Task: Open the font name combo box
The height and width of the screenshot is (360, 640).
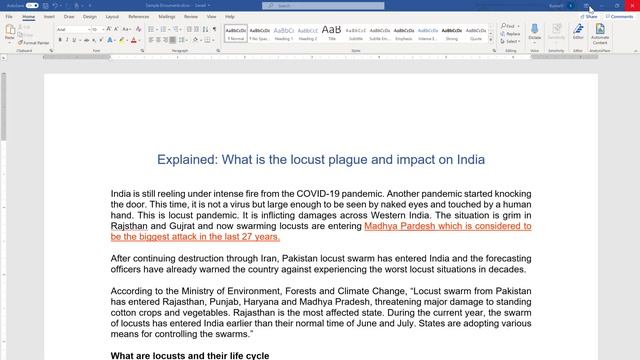Action: pyautogui.click(x=73, y=29)
